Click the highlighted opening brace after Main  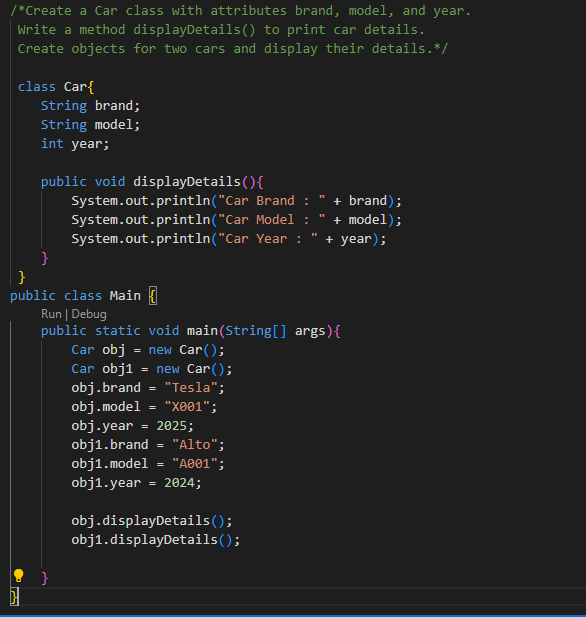(153, 296)
